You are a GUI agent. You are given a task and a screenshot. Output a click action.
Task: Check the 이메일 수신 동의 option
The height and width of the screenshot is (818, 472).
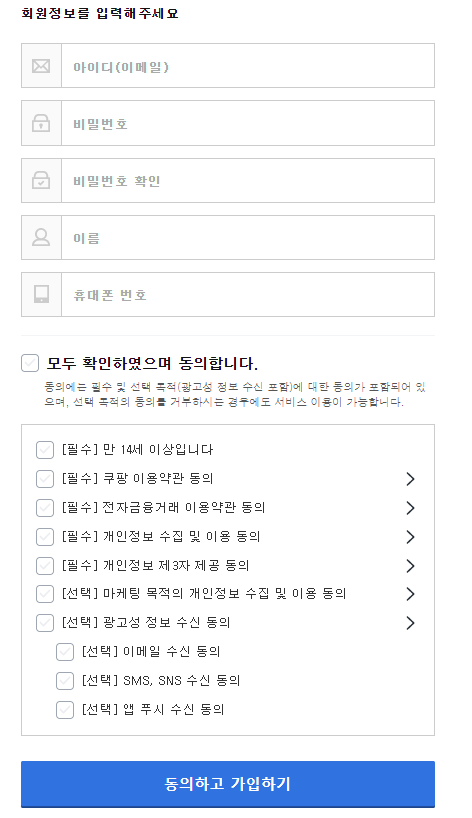65,652
